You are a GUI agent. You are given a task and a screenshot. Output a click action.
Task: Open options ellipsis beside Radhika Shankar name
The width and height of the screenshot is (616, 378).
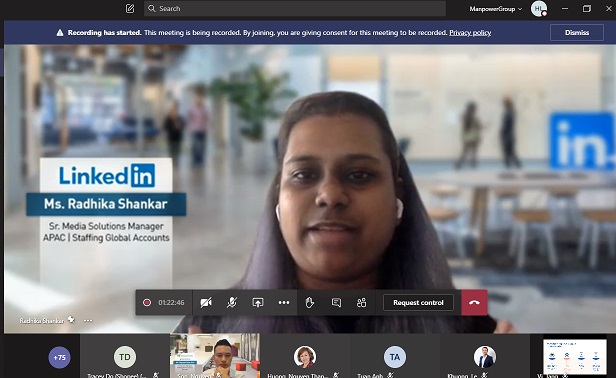pyautogui.click(x=88, y=321)
